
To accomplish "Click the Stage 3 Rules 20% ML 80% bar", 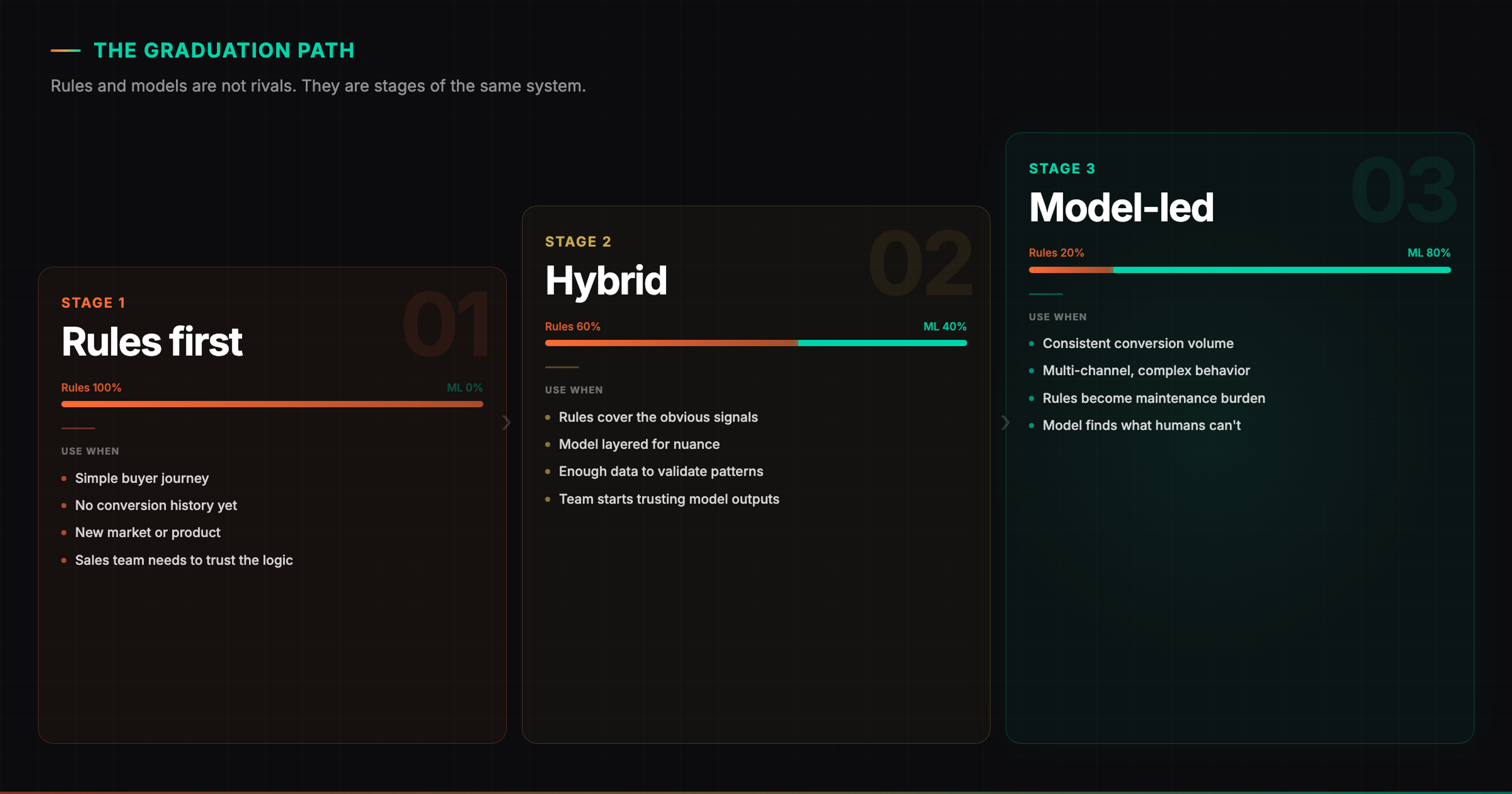I will (x=1240, y=270).
